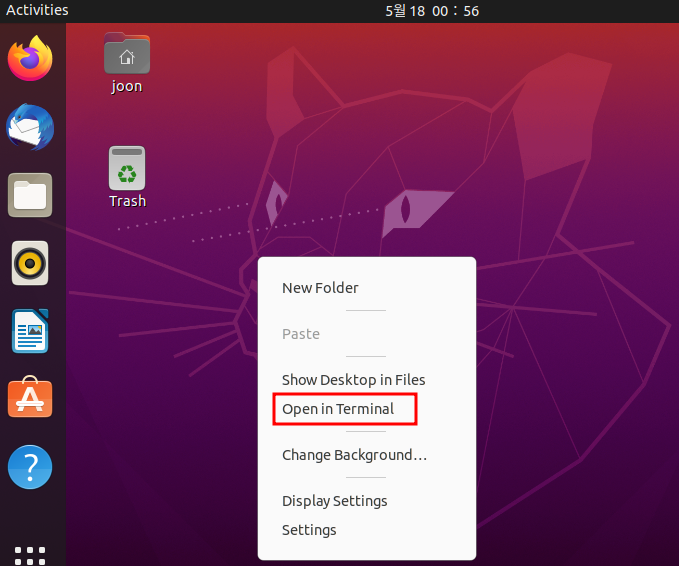Open the clock and calendar in top bar

click(x=432, y=11)
